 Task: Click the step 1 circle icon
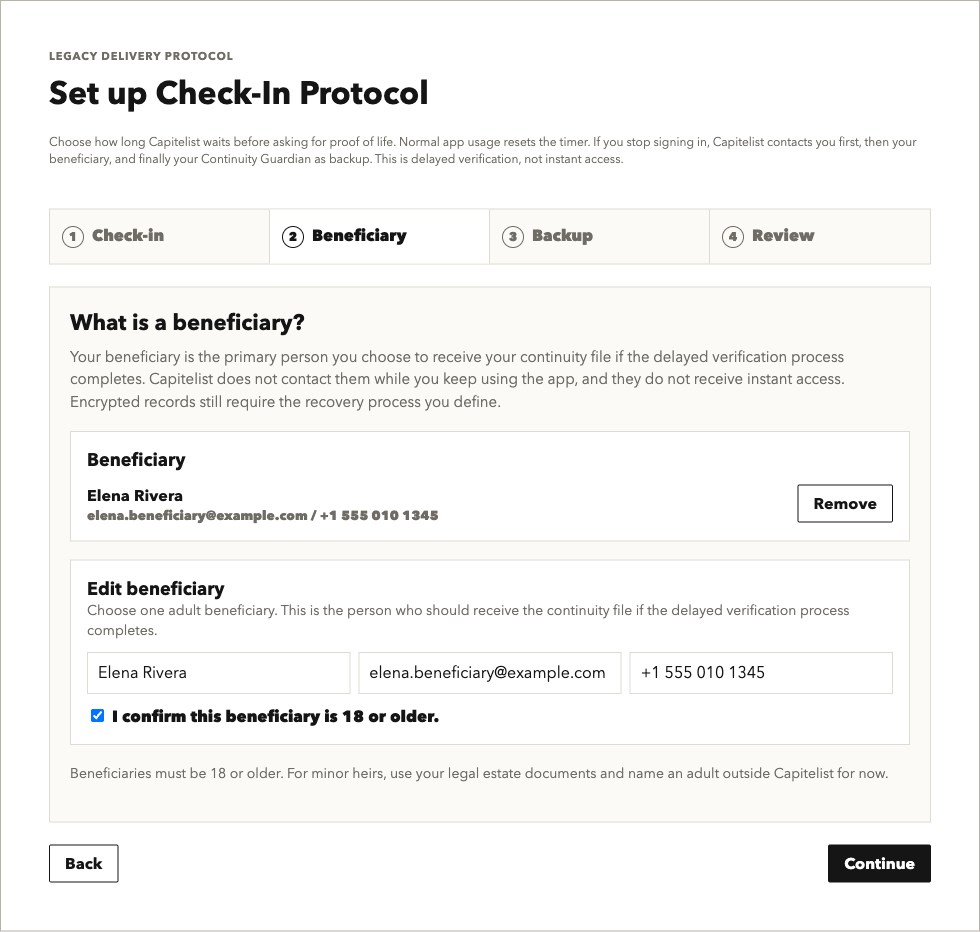tap(72, 237)
